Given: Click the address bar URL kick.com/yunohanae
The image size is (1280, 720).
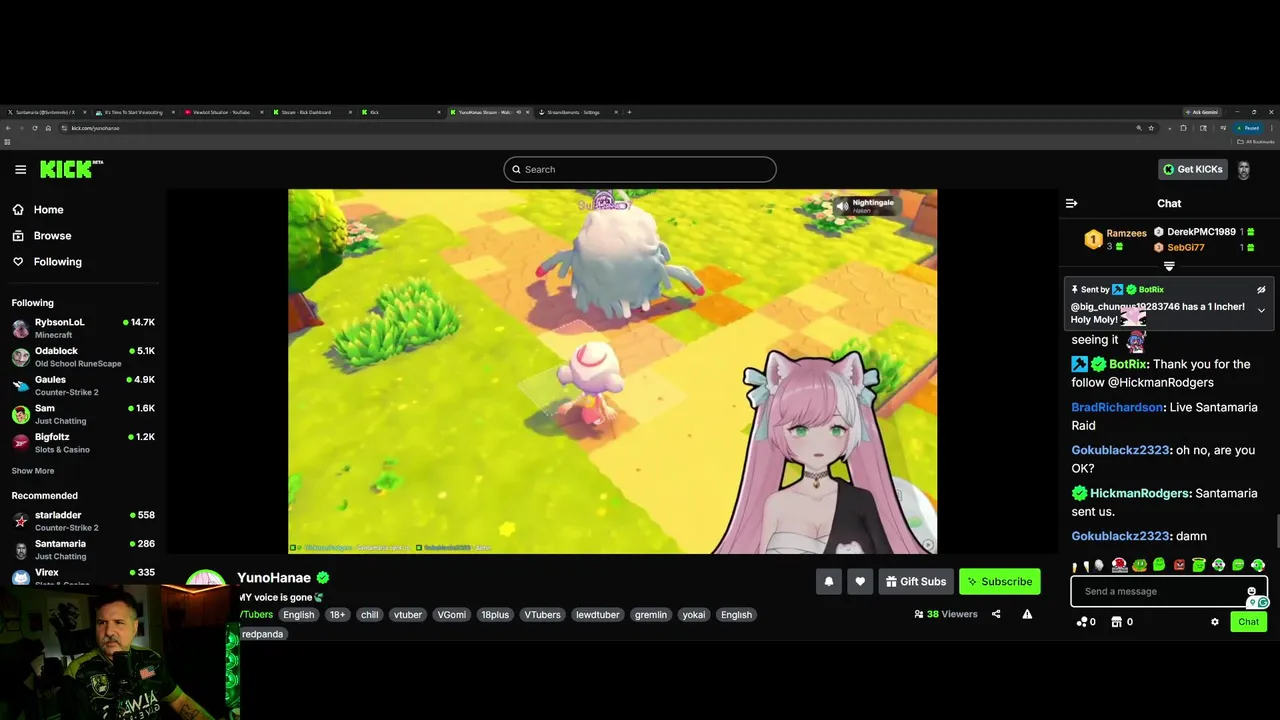Looking at the screenshot, I should (x=95, y=128).
